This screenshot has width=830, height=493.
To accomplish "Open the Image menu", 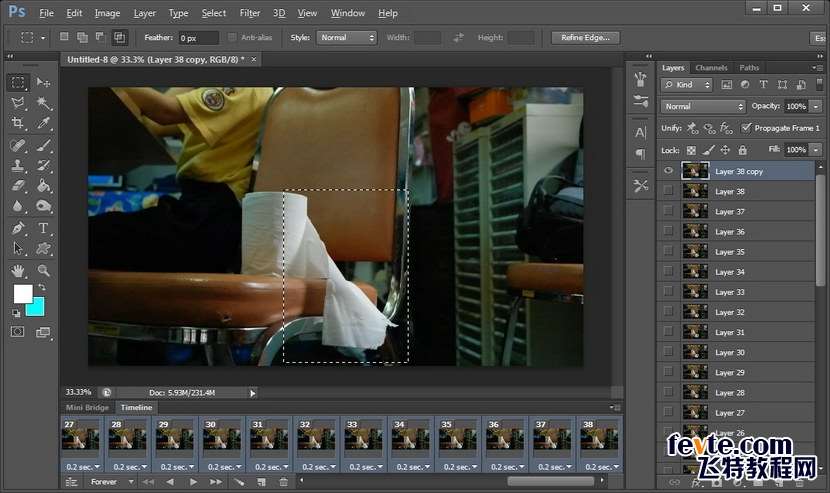I will click(x=107, y=13).
